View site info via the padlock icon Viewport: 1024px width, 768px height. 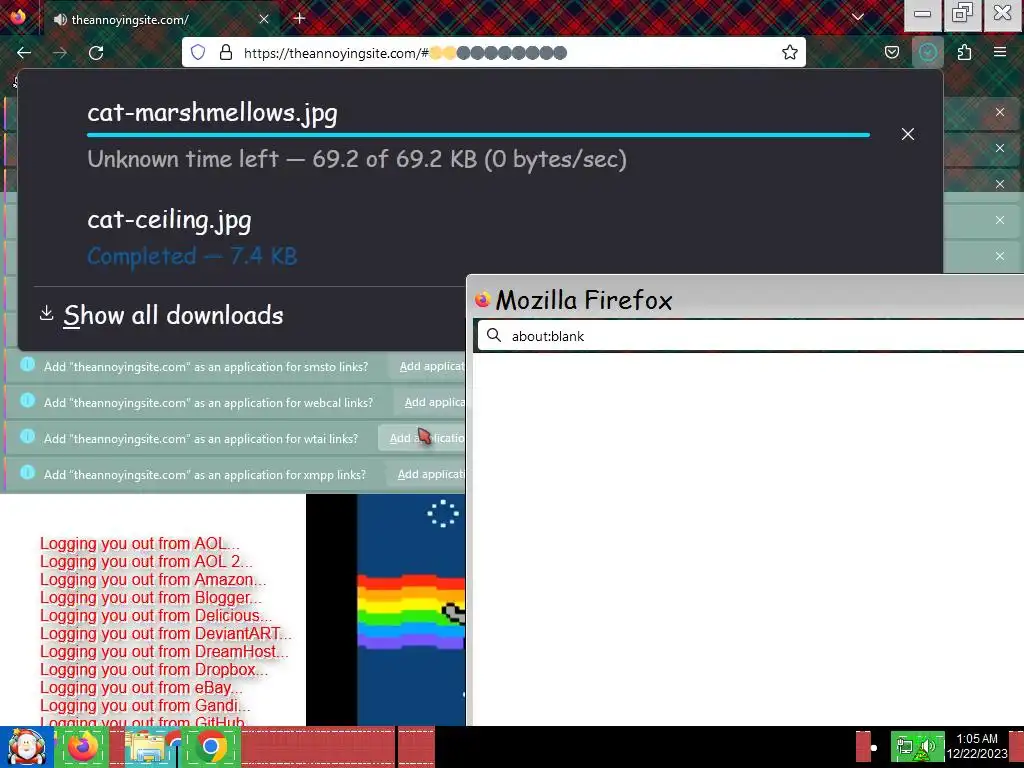pos(226,52)
